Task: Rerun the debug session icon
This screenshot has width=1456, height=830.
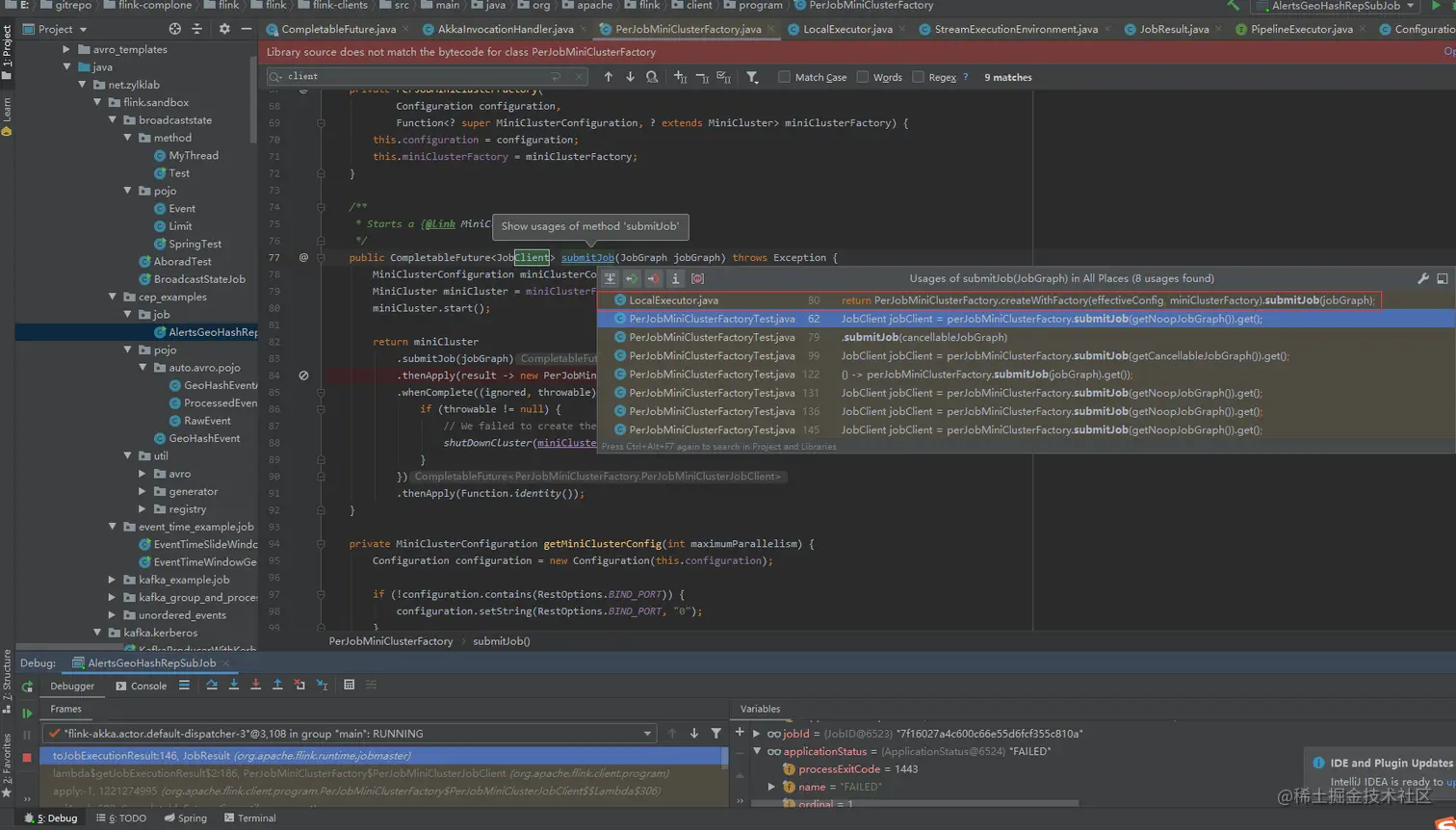Action: (27, 687)
